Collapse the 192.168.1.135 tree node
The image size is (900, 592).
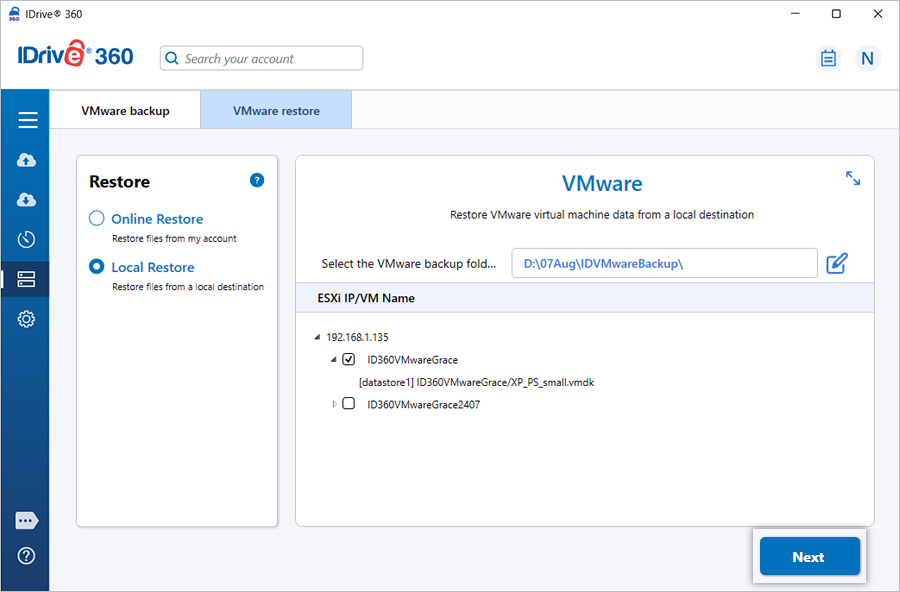point(317,337)
